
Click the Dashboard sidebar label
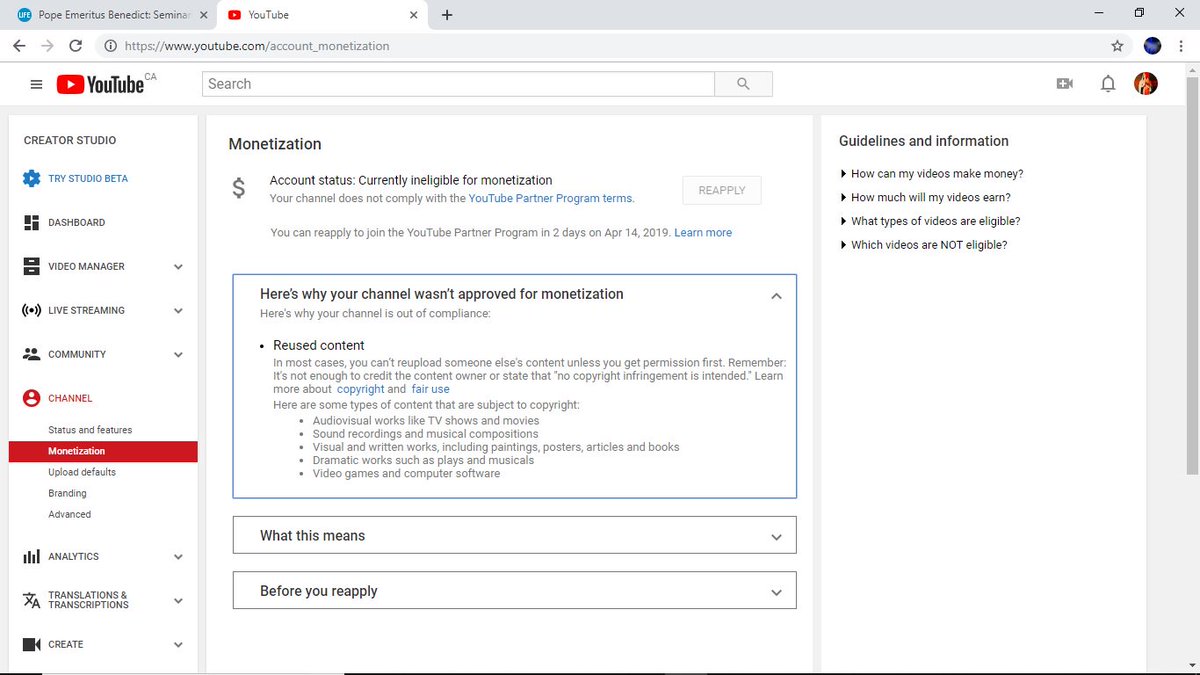pos(76,222)
